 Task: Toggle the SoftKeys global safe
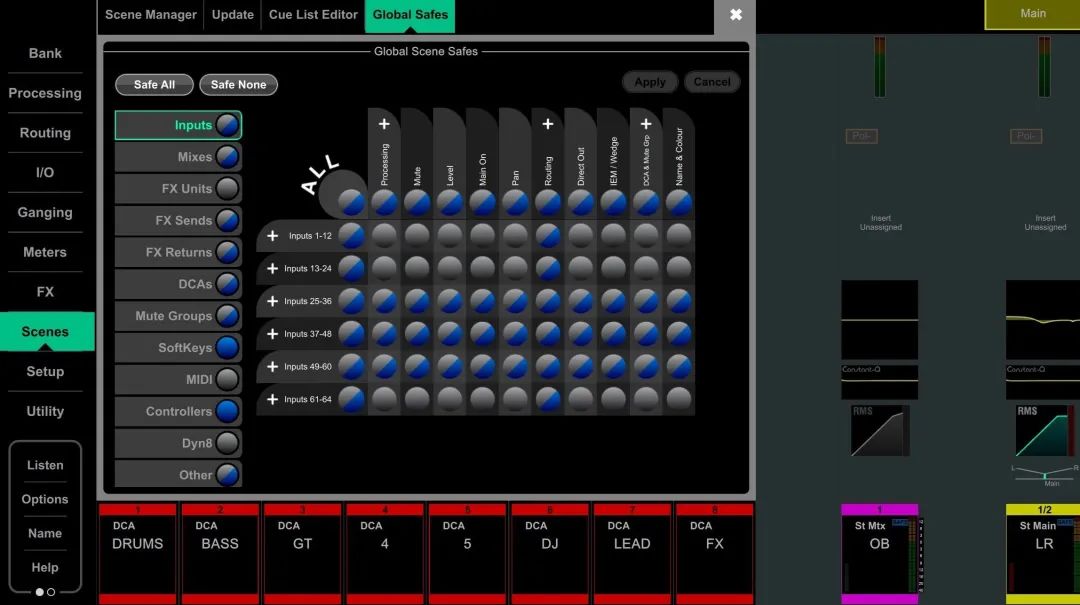pyautogui.click(x=228, y=348)
